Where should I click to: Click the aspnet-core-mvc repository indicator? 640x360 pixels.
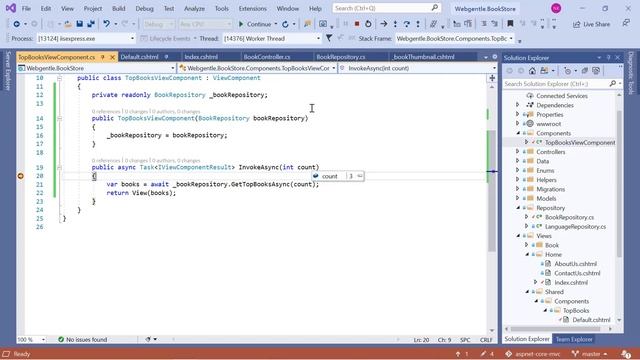coord(533,354)
